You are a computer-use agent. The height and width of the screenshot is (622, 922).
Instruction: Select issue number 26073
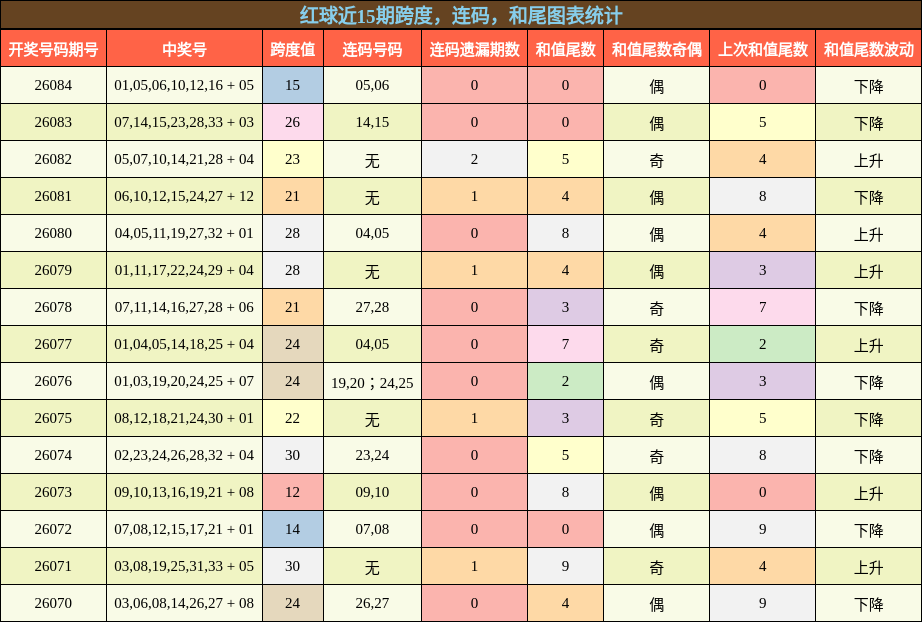pyautogui.click(x=53, y=493)
